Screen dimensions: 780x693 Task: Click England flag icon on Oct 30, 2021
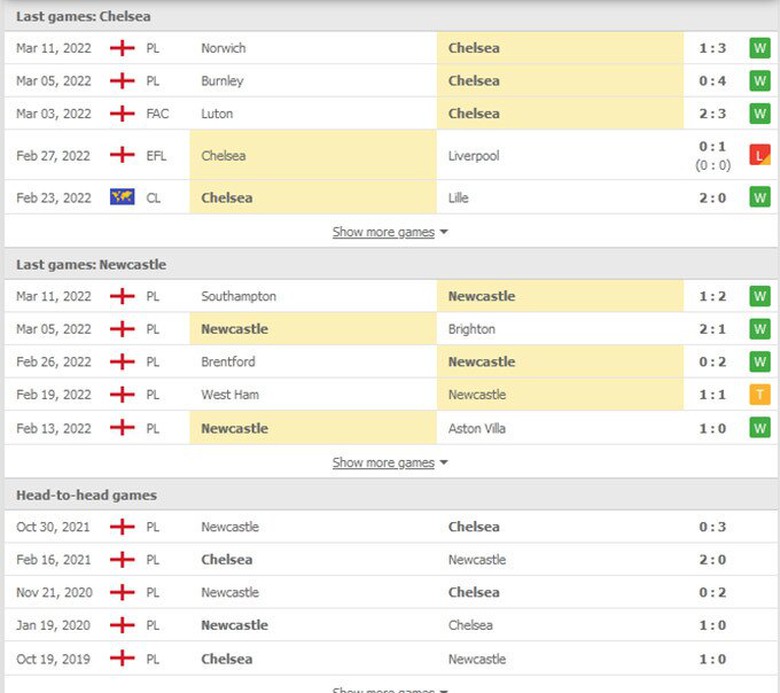click(122, 527)
